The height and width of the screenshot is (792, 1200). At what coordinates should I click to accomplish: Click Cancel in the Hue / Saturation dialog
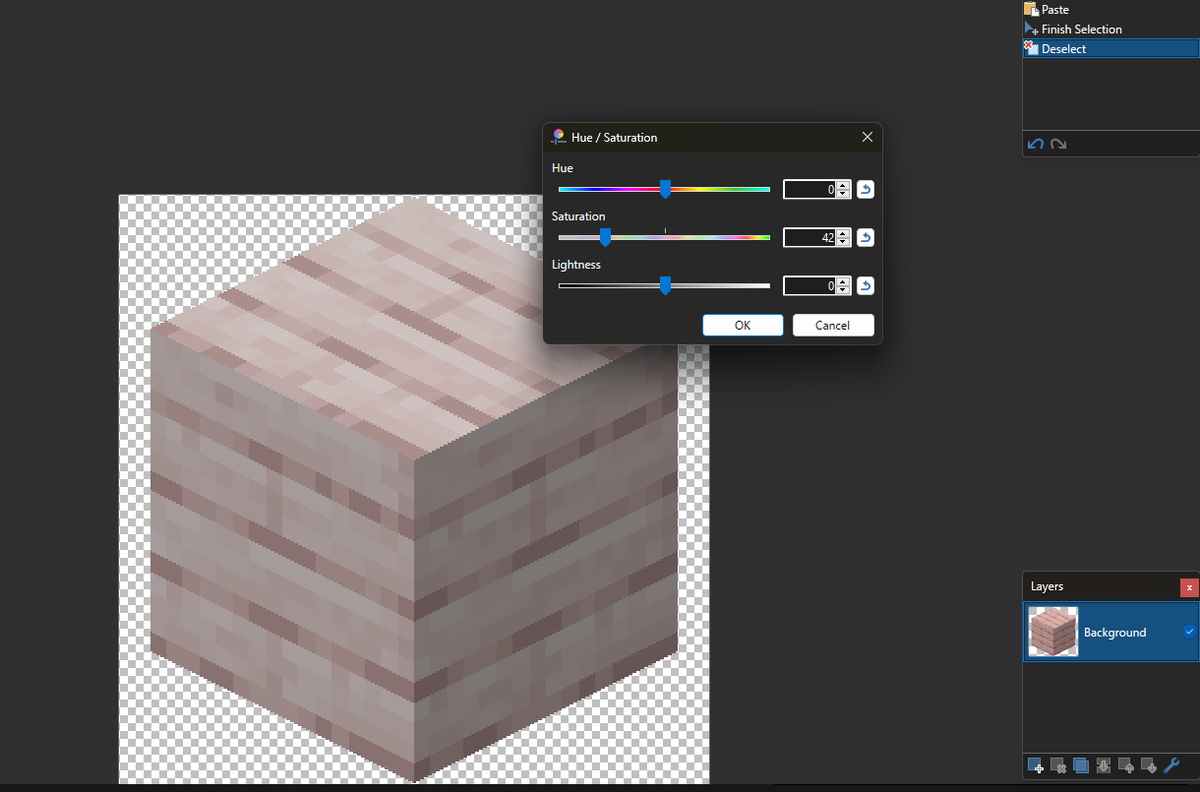pos(833,325)
